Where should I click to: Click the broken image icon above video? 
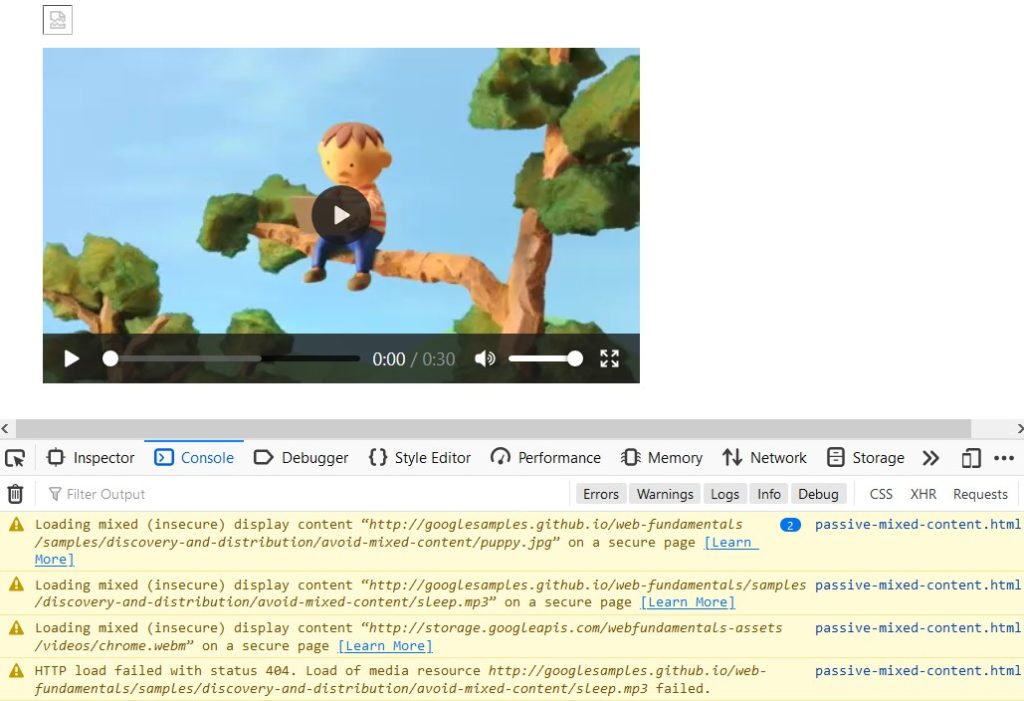pos(57,20)
